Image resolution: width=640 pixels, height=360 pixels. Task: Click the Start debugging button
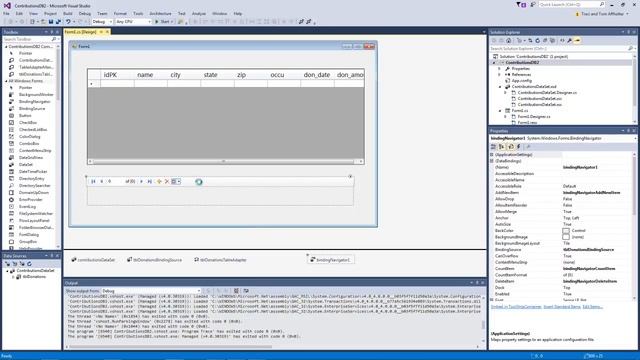click(164, 22)
